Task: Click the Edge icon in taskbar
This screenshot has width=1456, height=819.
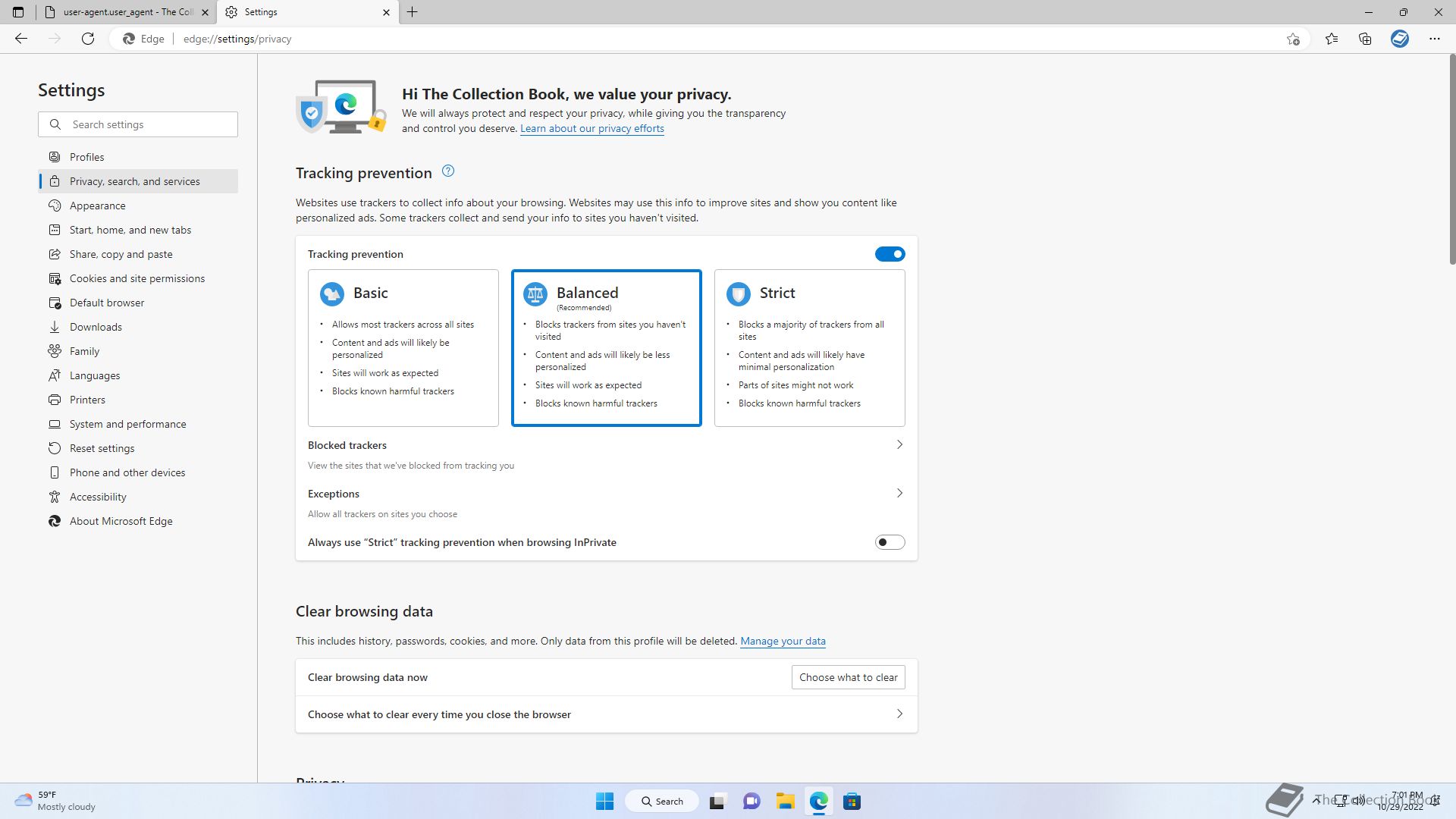Action: coord(818,801)
